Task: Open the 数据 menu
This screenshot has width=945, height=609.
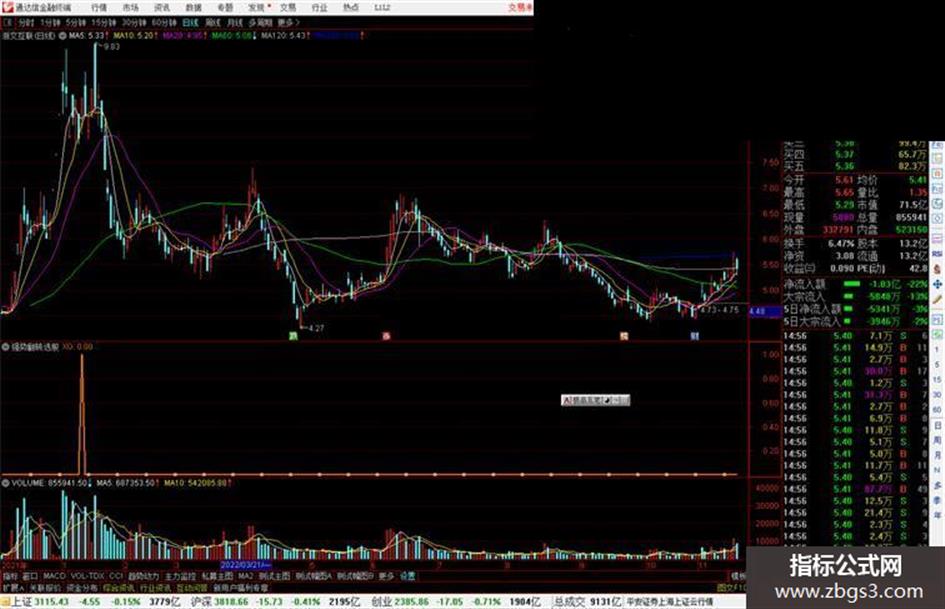Action: coord(193,7)
